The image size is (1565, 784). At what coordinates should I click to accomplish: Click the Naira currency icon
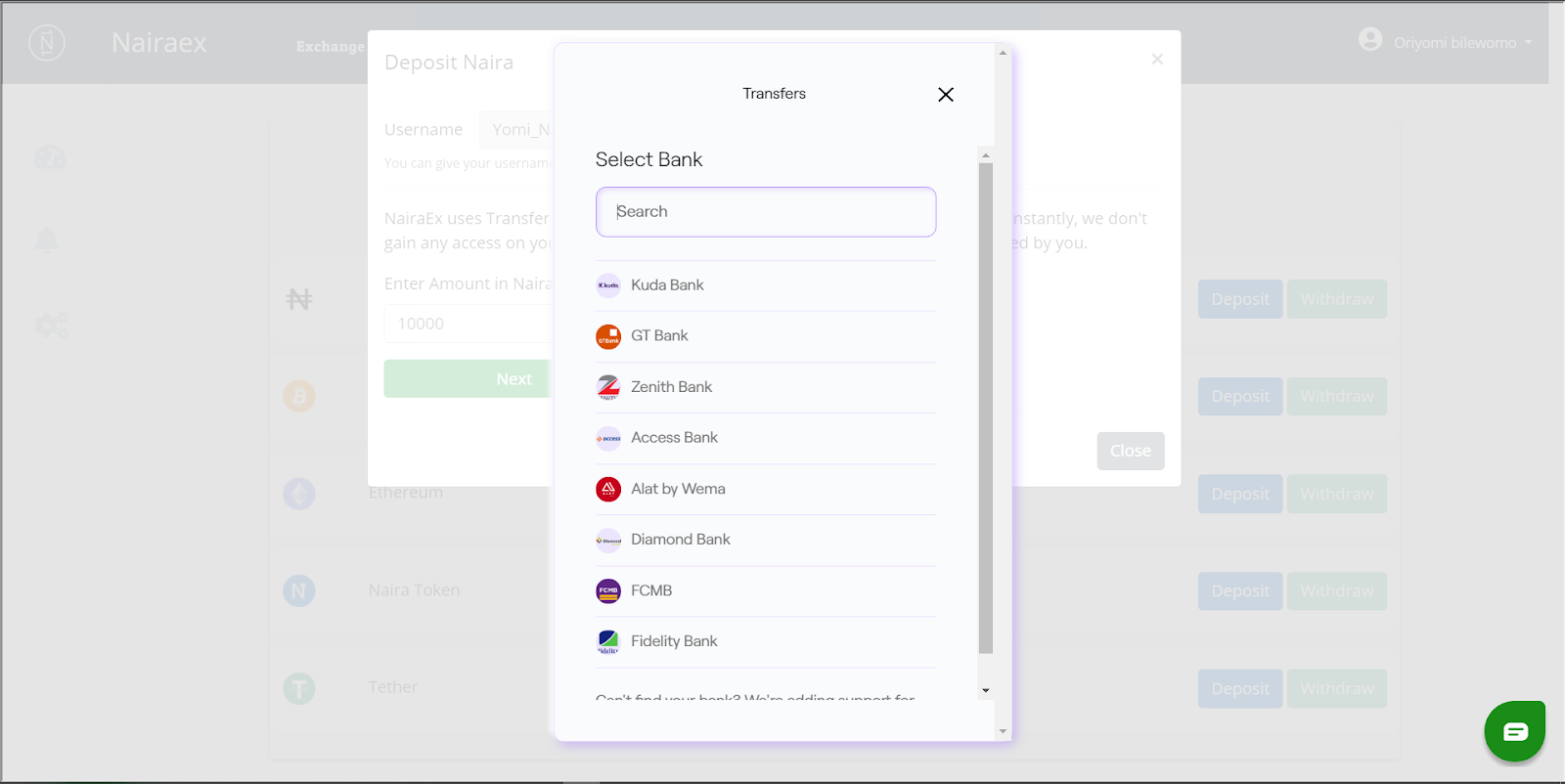pos(299,299)
